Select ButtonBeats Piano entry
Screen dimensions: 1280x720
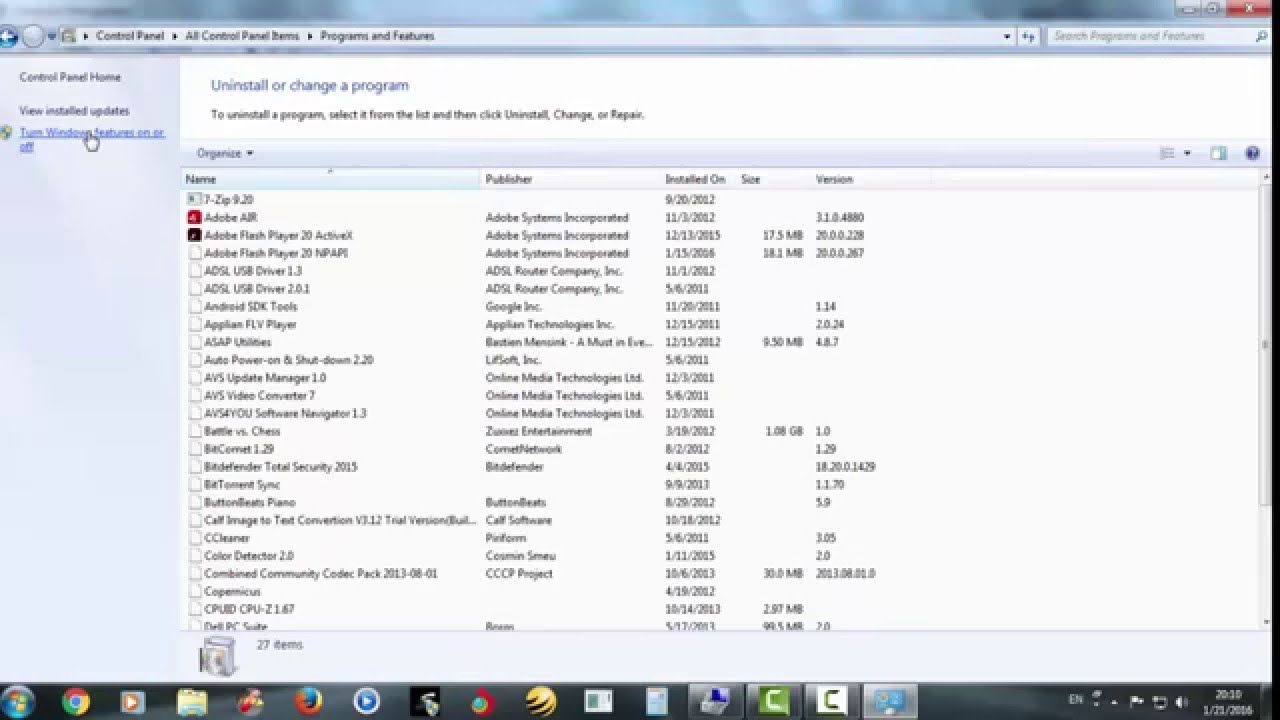[250, 503]
